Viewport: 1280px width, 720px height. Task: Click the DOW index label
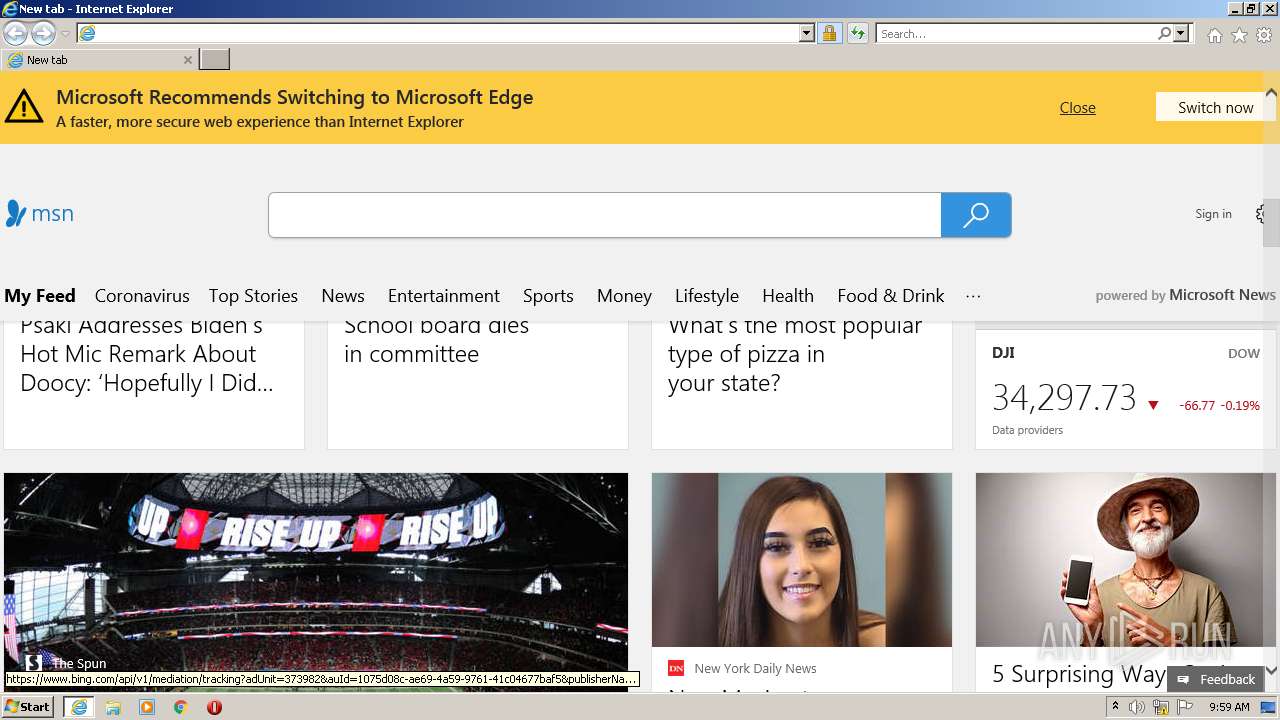[1244, 353]
